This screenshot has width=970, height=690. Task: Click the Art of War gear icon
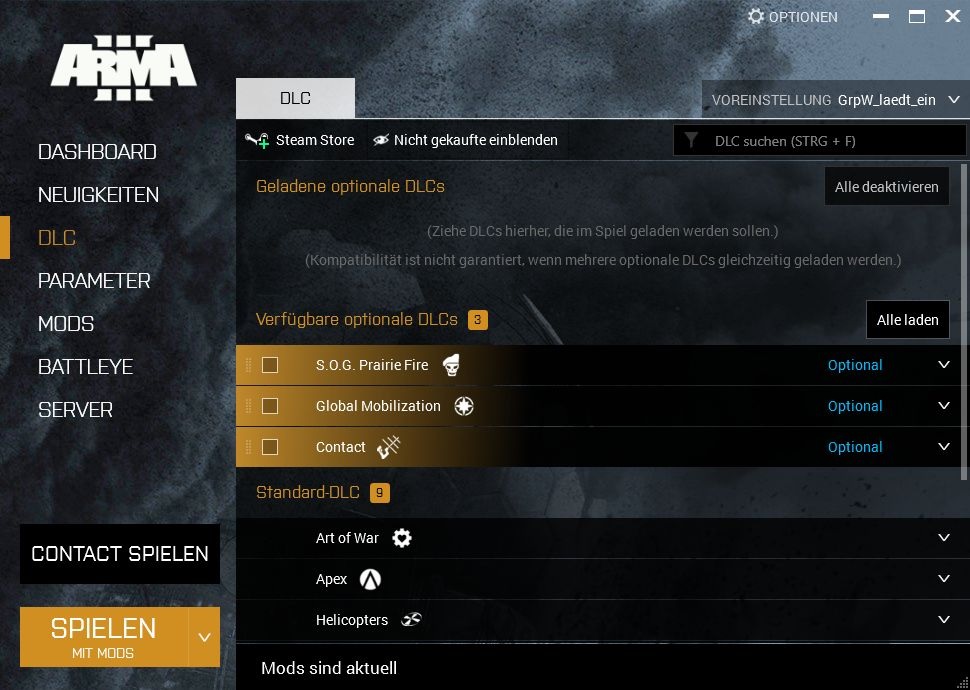coord(402,538)
